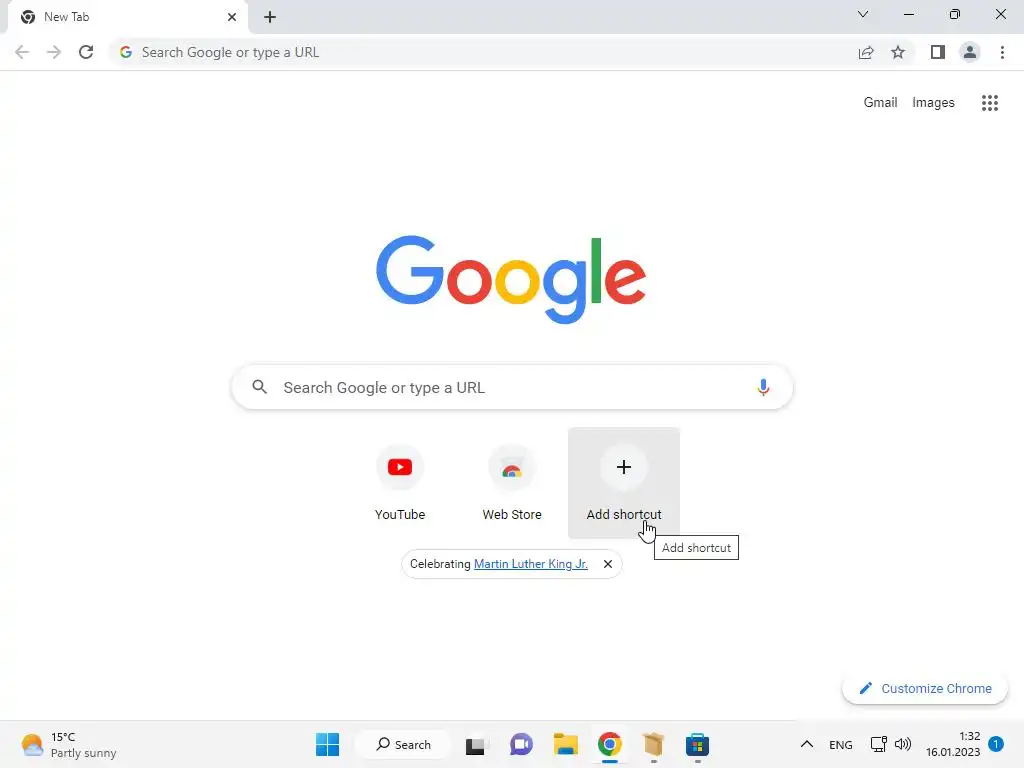This screenshot has width=1024, height=768.
Task: Click the Customize Chrome button
Action: [x=925, y=688]
